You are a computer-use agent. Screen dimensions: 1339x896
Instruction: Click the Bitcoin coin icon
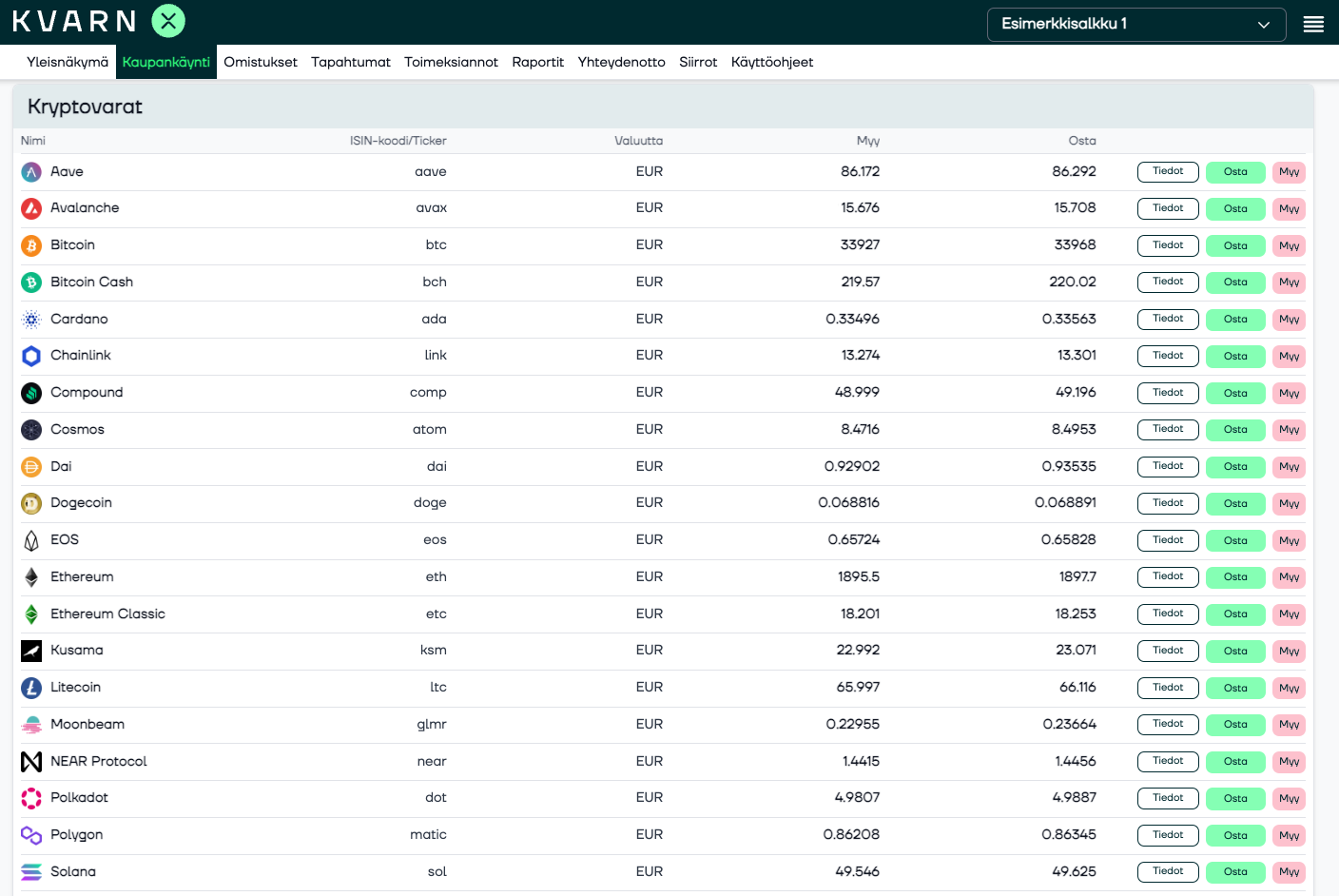[31, 245]
